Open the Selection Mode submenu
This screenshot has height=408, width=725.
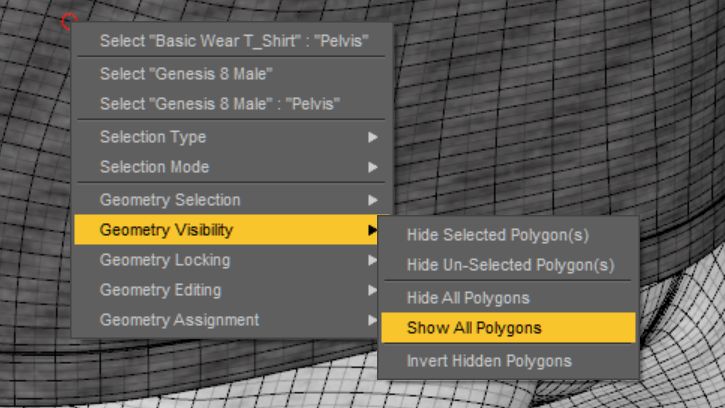click(x=232, y=167)
